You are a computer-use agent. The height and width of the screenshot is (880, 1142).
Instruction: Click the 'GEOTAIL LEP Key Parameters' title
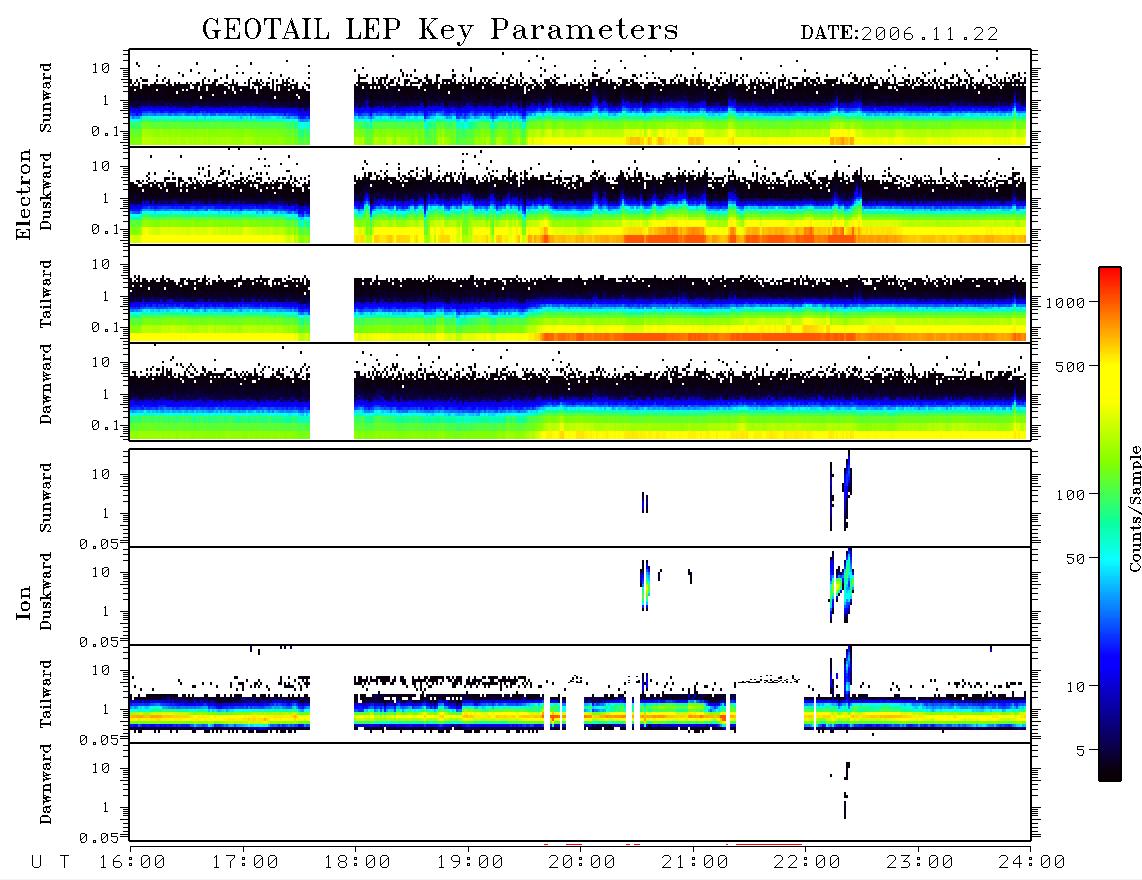point(440,30)
